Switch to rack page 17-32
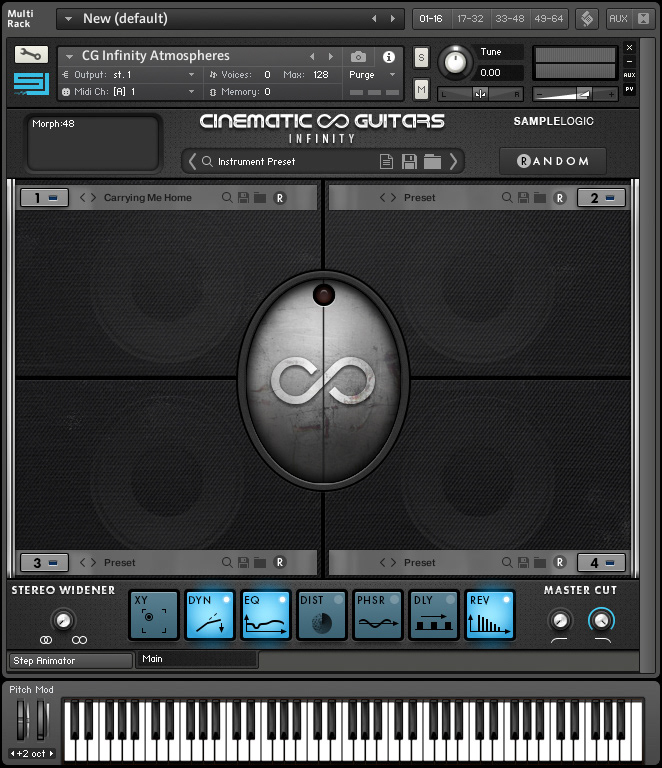This screenshot has width=662, height=768. tap(470, 19)
